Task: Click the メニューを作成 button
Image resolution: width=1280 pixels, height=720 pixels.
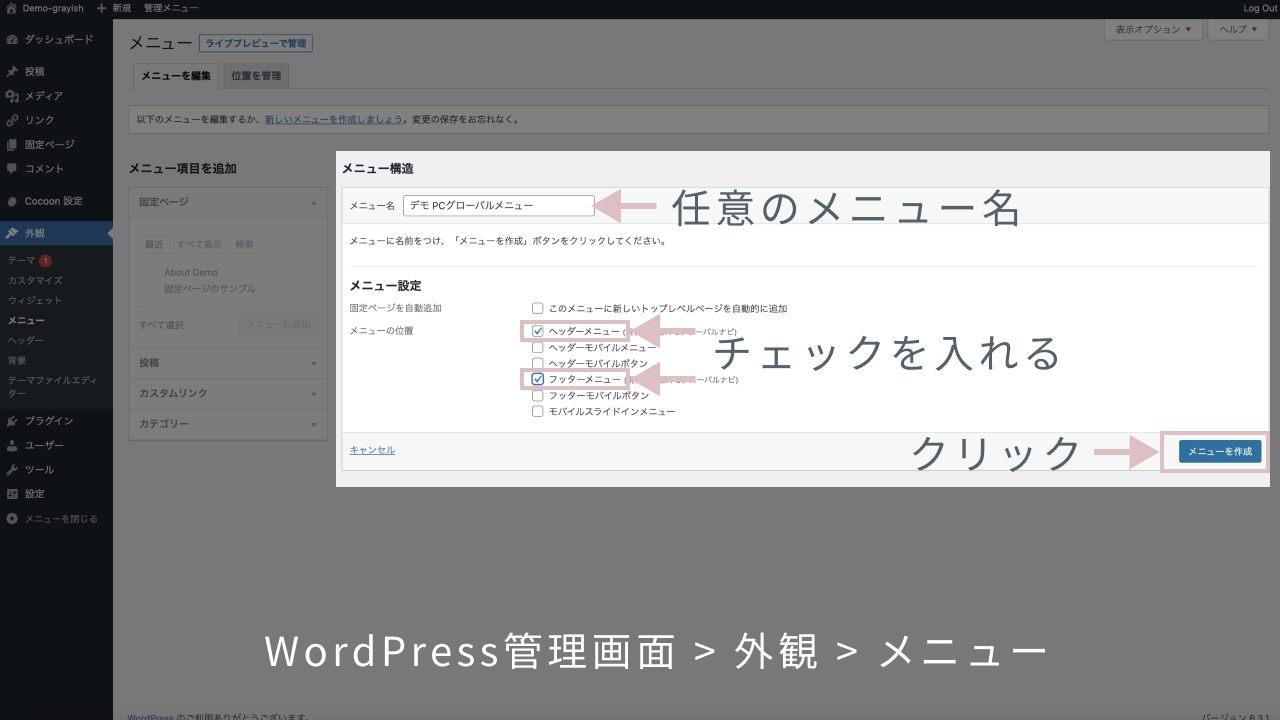Action: pyautogui.click(x=1220, y=452)
